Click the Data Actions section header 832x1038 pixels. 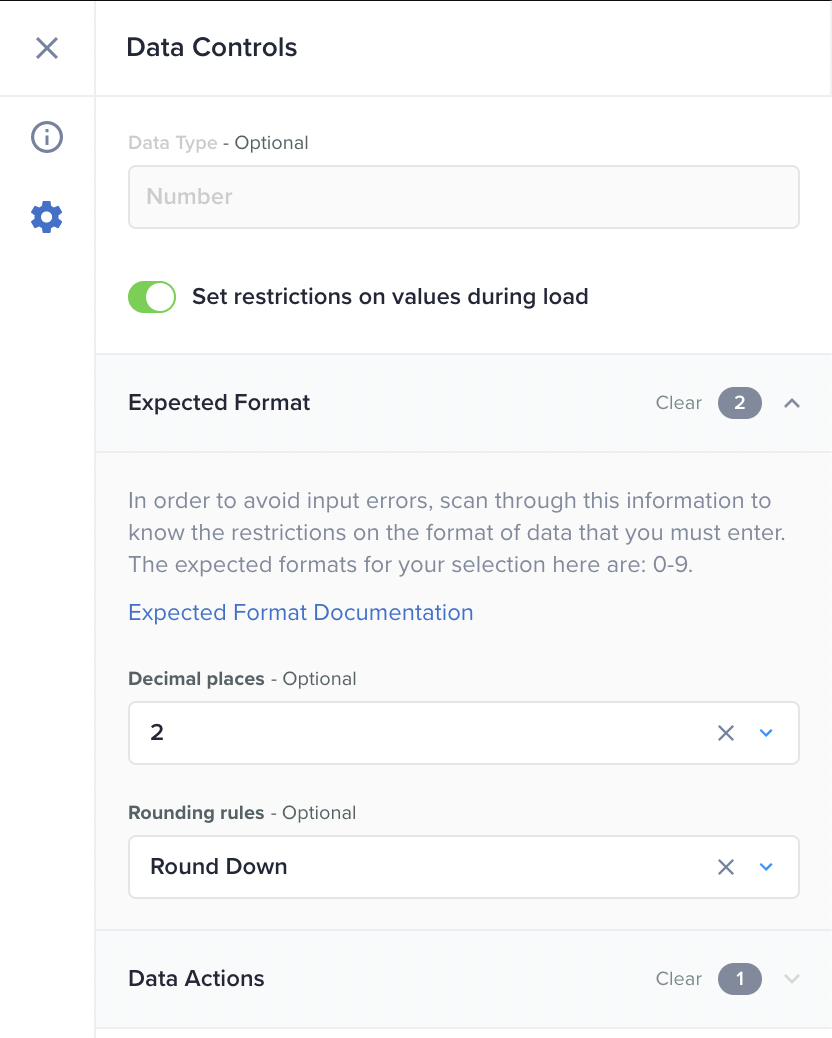click(197, 979)
